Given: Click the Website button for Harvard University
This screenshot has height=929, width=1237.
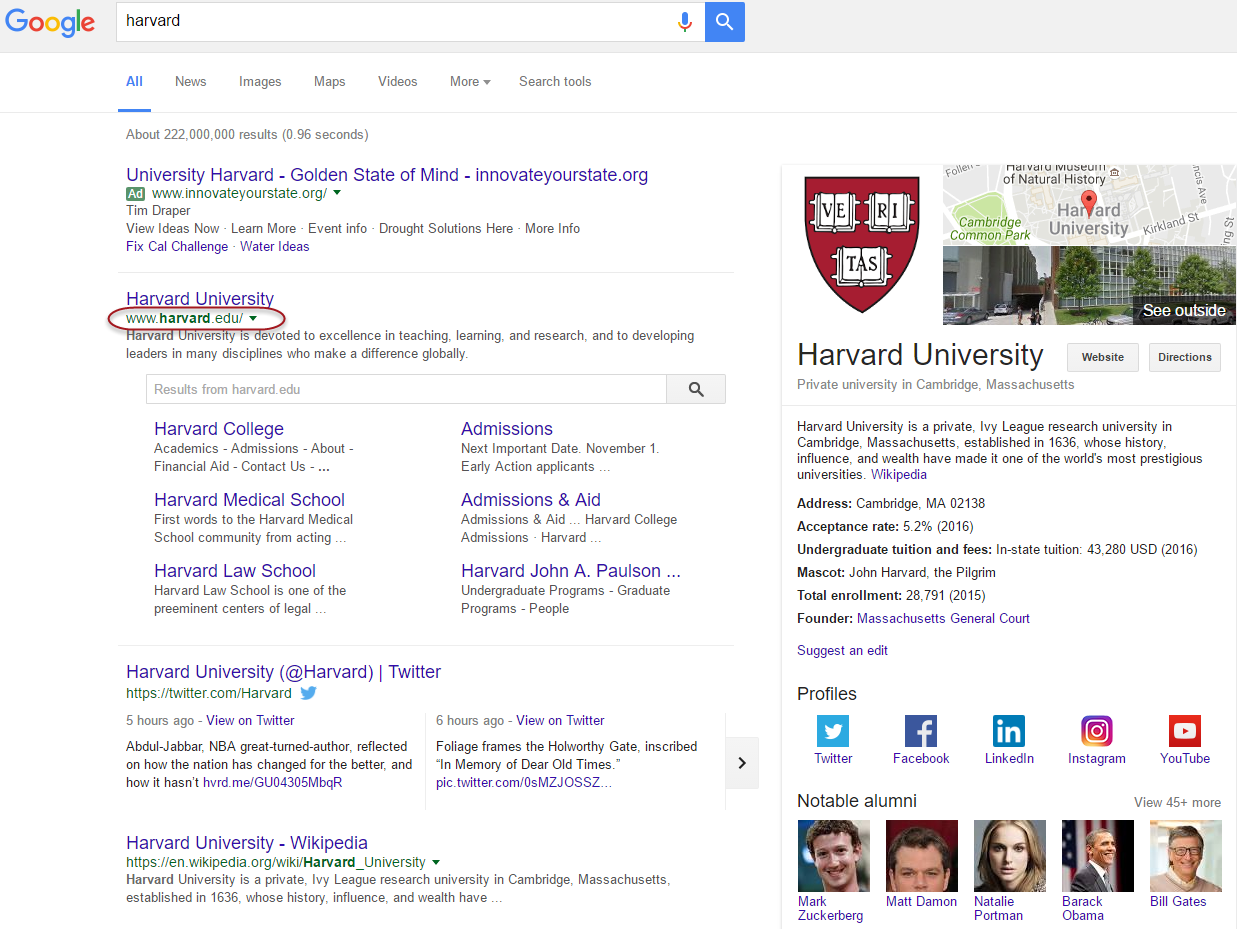Looking at the screenshot, I should tap(1102, 357).
